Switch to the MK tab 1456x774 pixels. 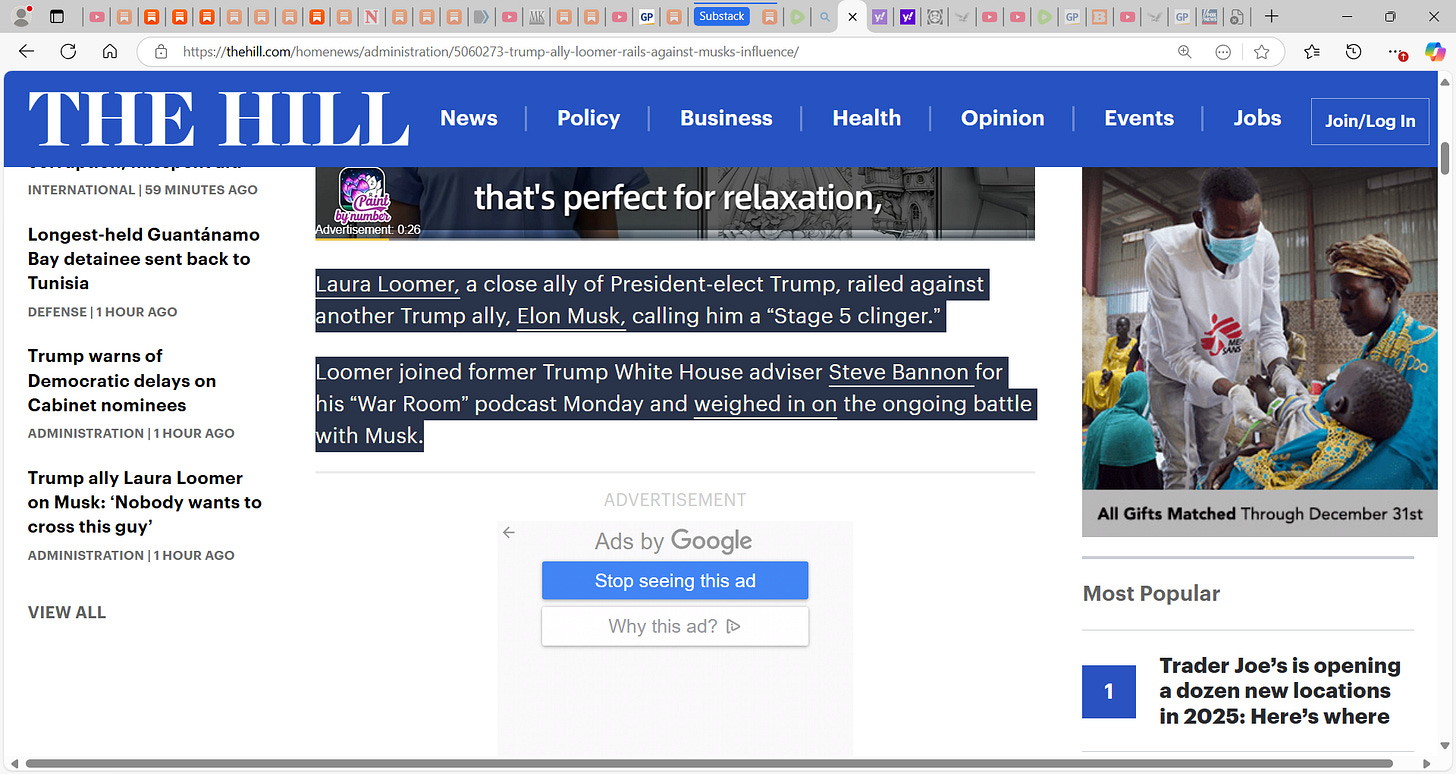[537, 17]
